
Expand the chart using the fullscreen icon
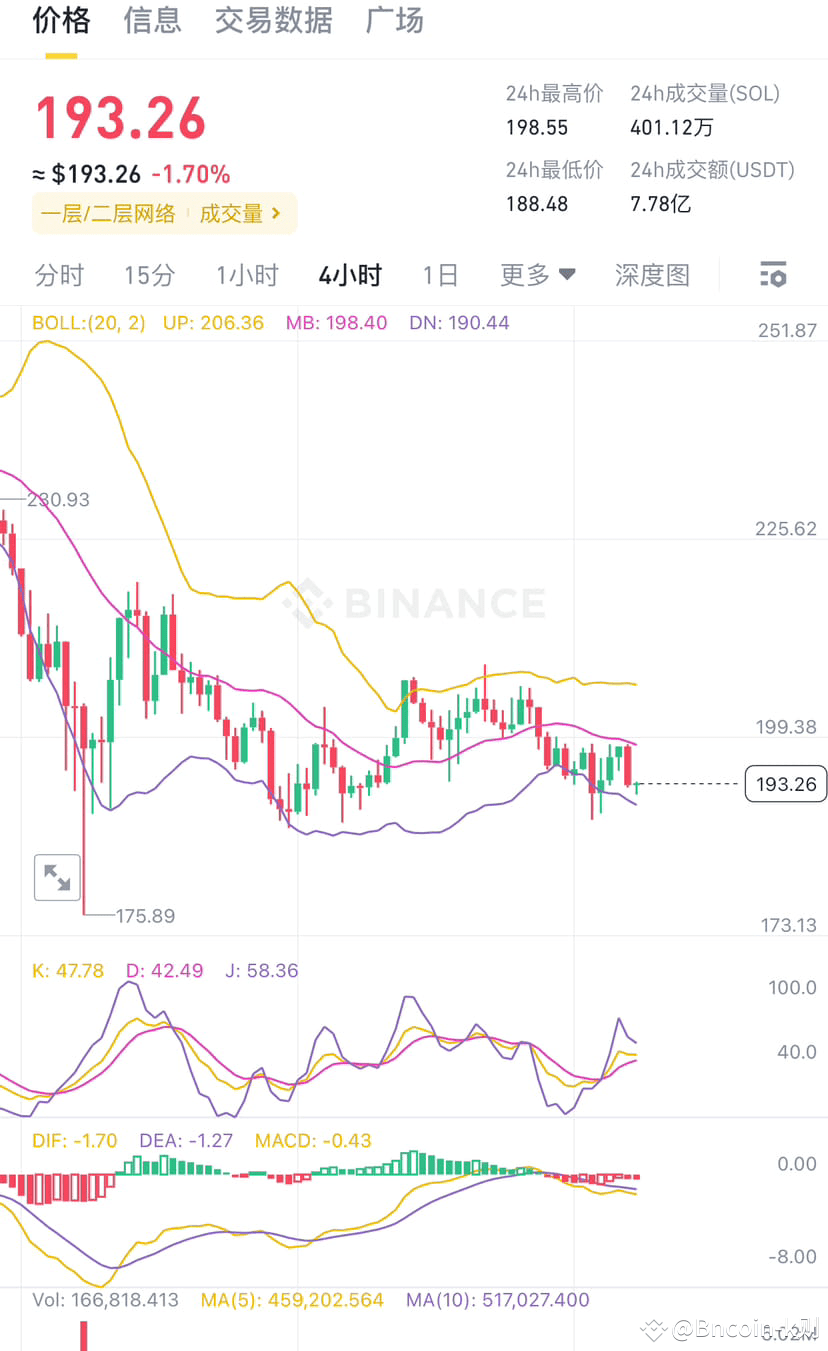tap(57, 877)
